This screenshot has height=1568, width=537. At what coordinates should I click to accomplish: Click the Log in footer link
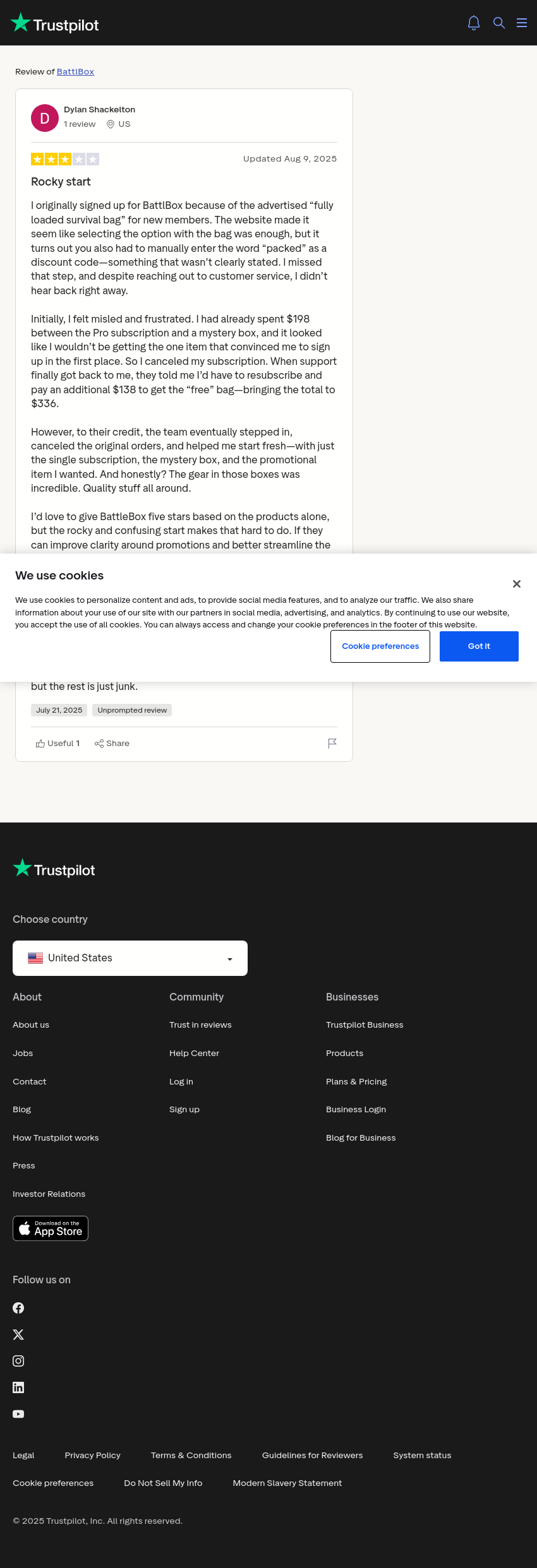(181, 1082)
